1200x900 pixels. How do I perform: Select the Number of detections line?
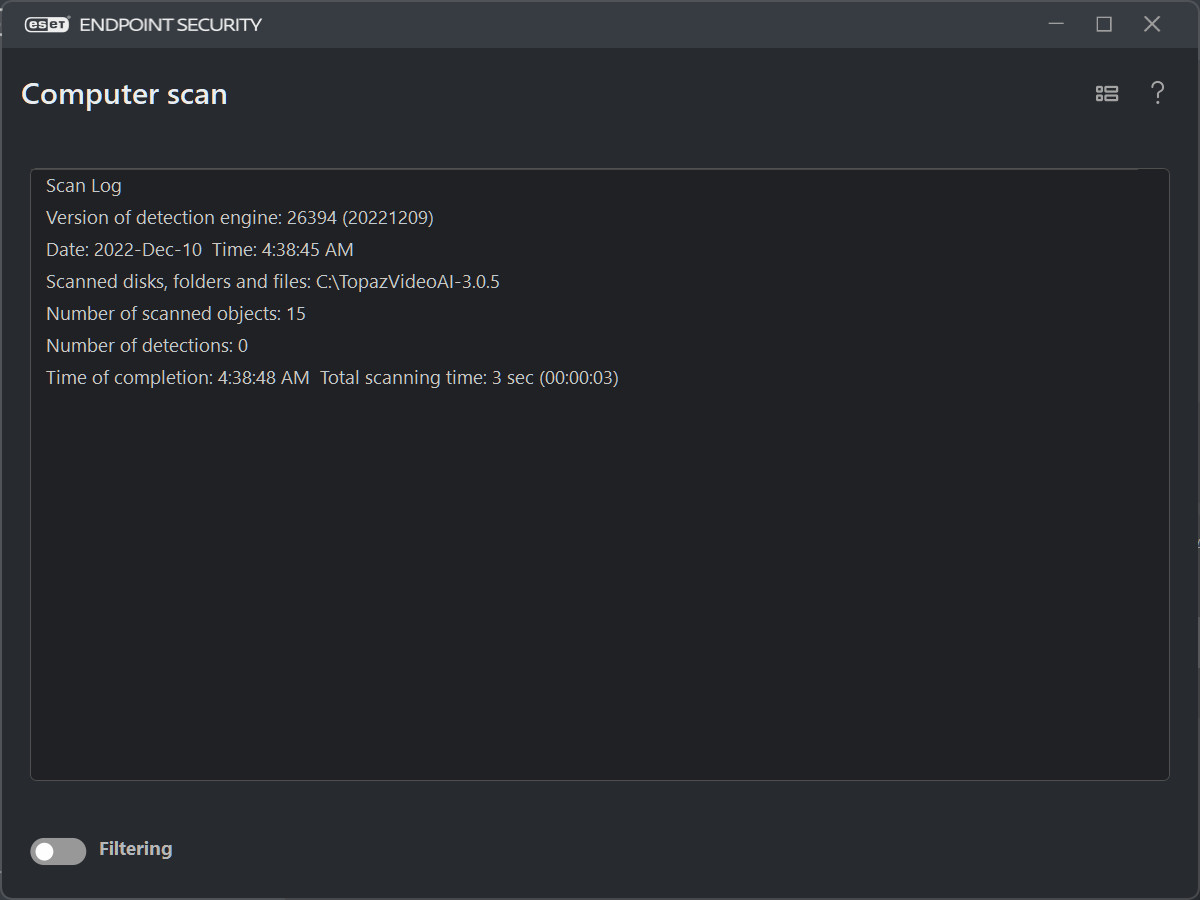pos(147,346)
